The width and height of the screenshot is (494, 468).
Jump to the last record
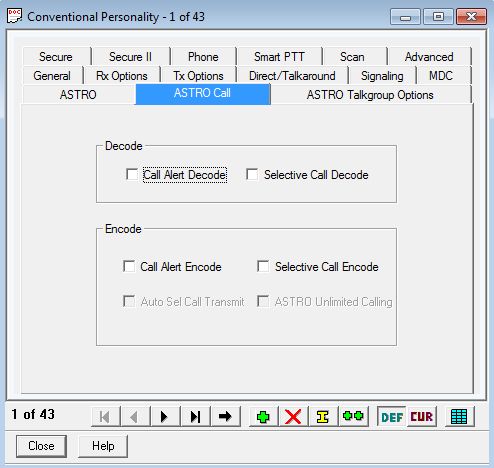[x=195, y=417]
